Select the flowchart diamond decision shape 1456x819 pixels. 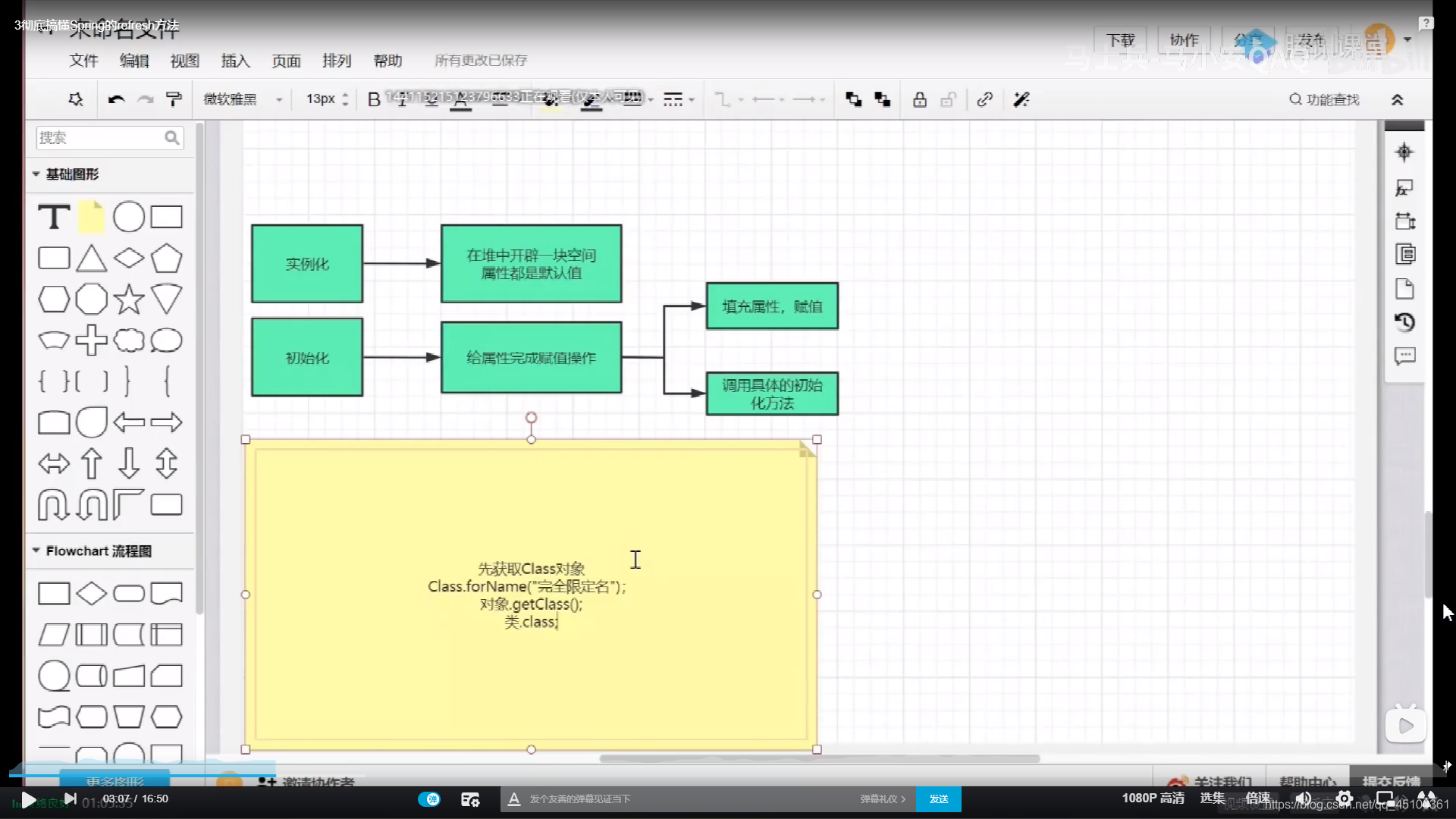[91, 593]
